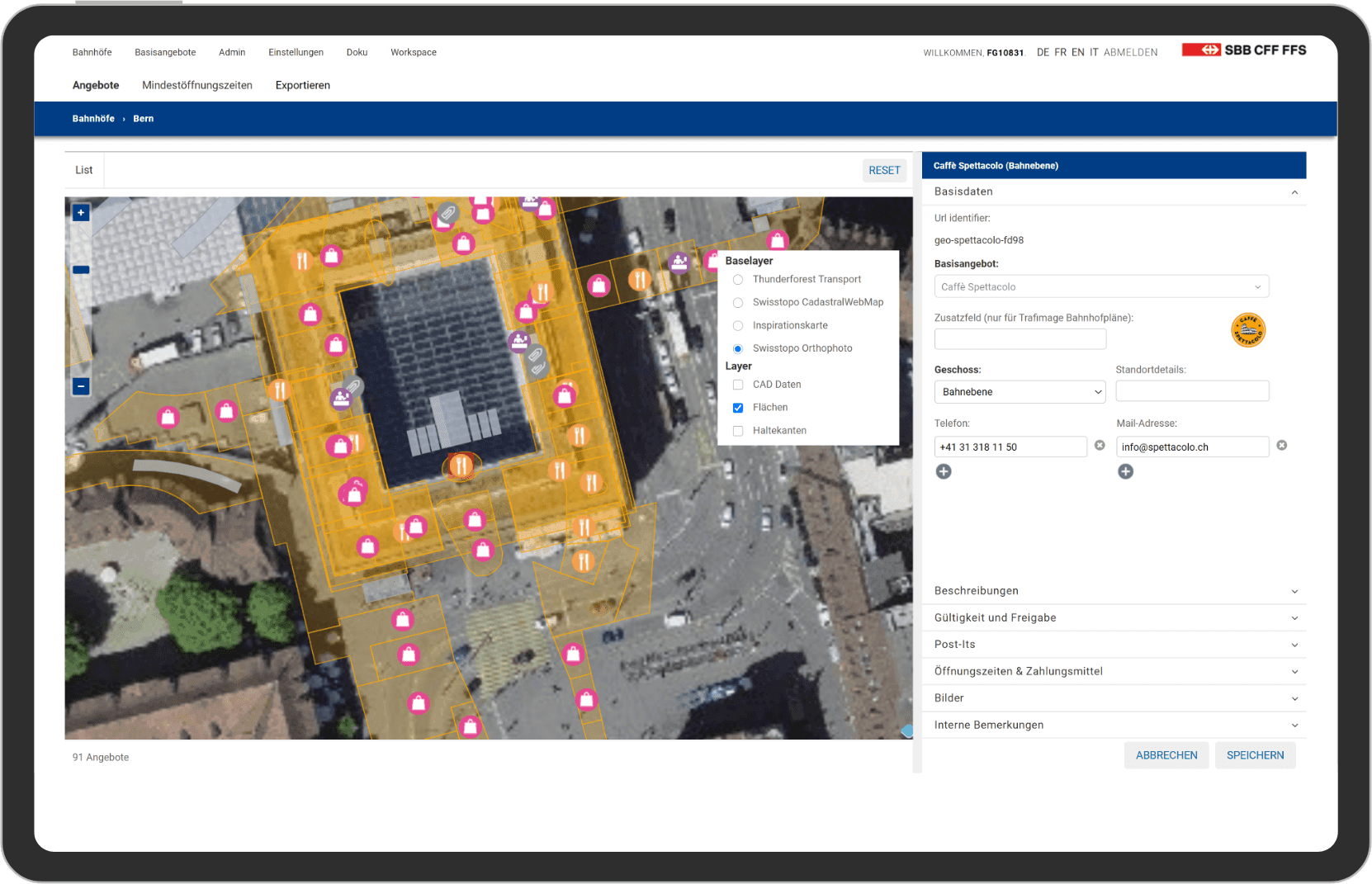Image resolution: width=1372 pixels, height=884 pixels.
Task: Click the map zoom in plus button
Action: click(81, 213)
